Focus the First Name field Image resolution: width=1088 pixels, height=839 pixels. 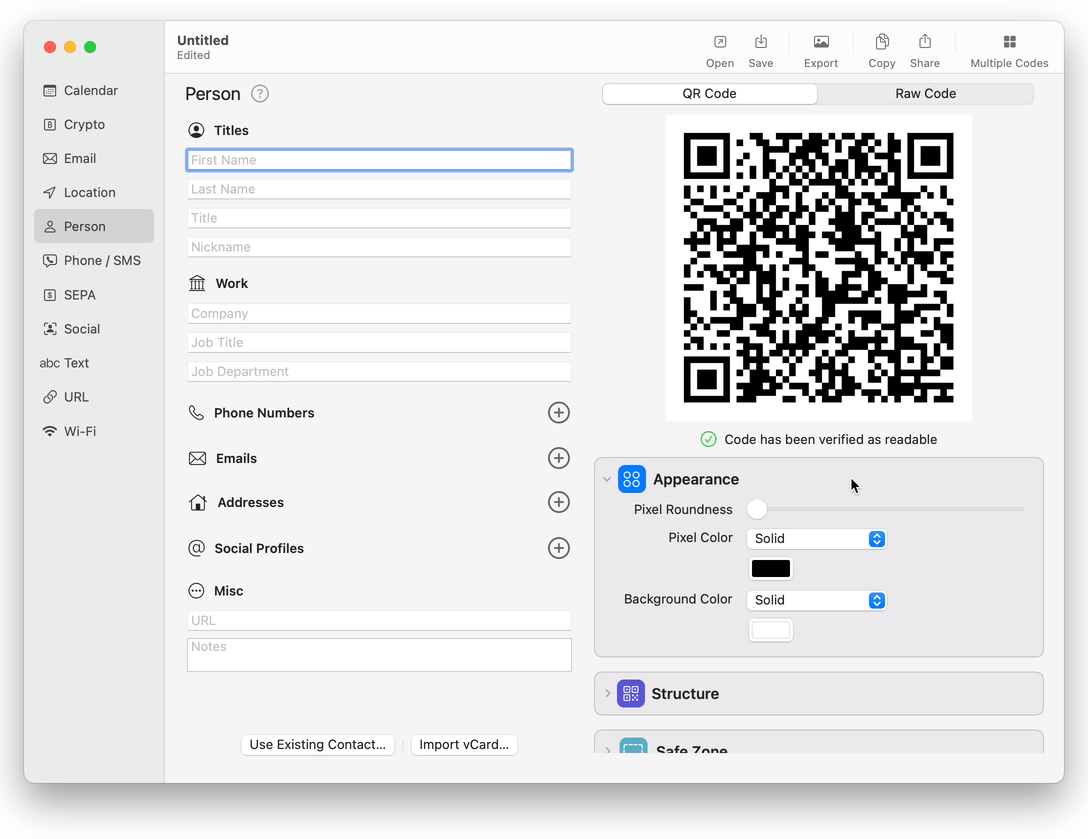pos(379,160)
